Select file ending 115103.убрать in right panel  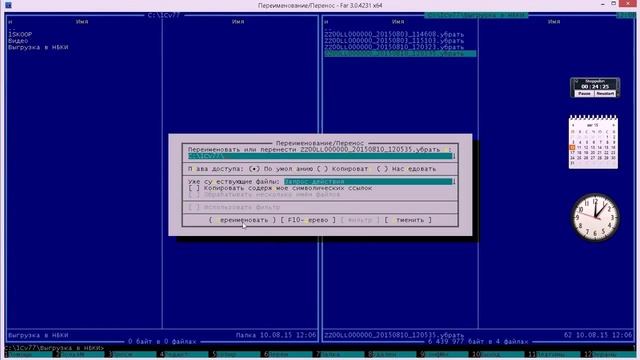pos(394,41)
